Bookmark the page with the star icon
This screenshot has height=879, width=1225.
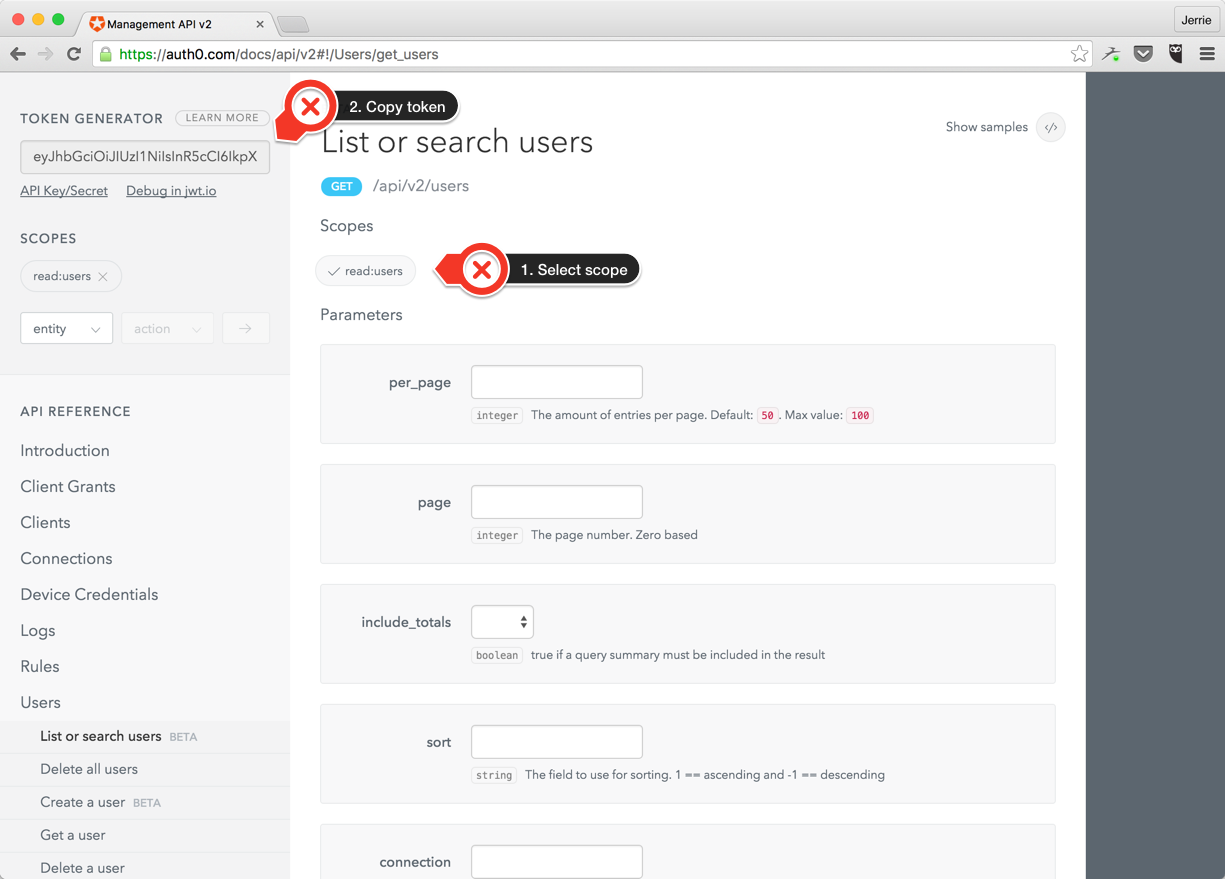[x=1079, y=54]
